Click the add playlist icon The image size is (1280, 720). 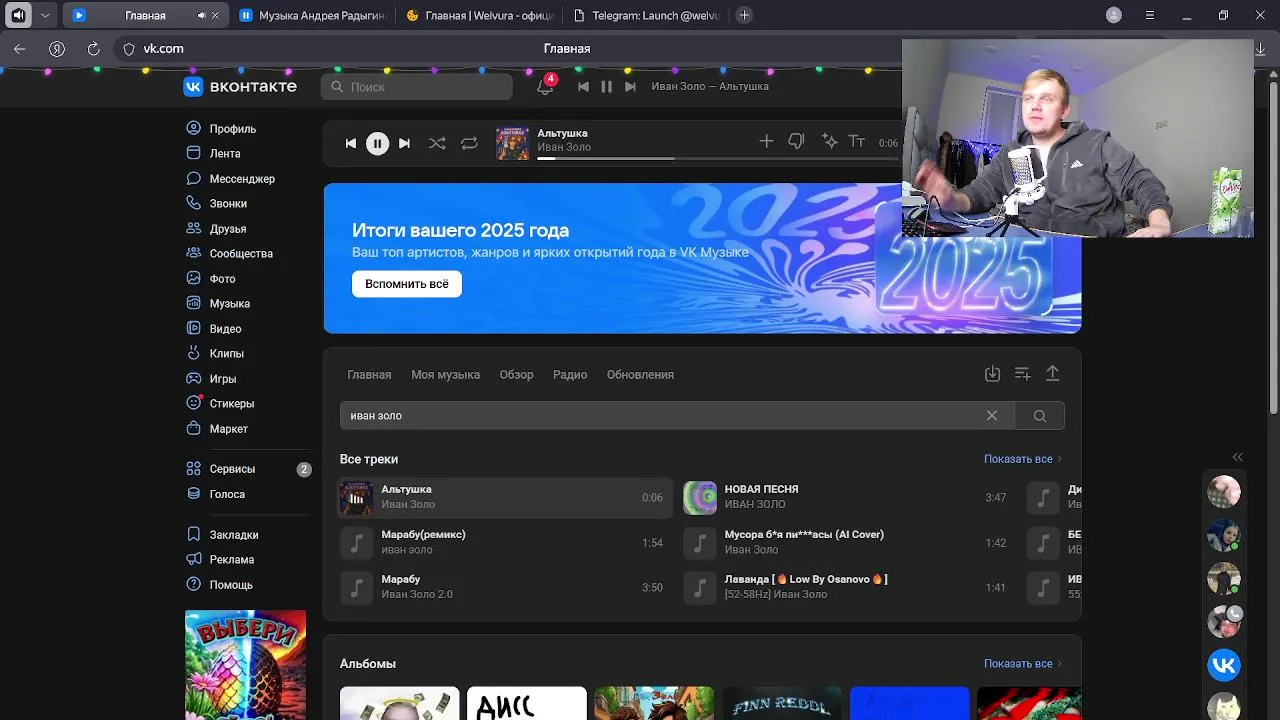(1022, 374)
